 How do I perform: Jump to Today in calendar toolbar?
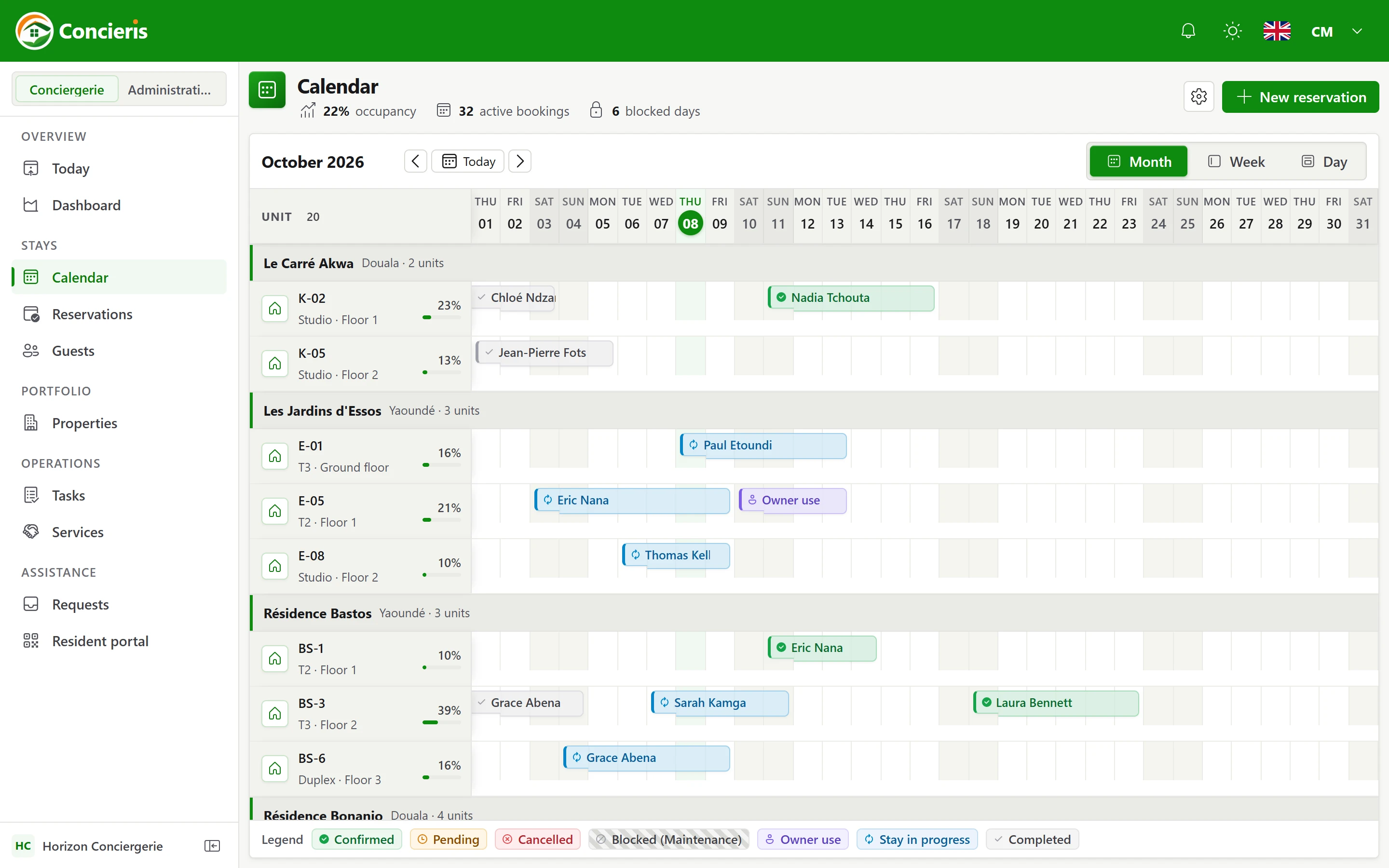[x=468, y=162]
